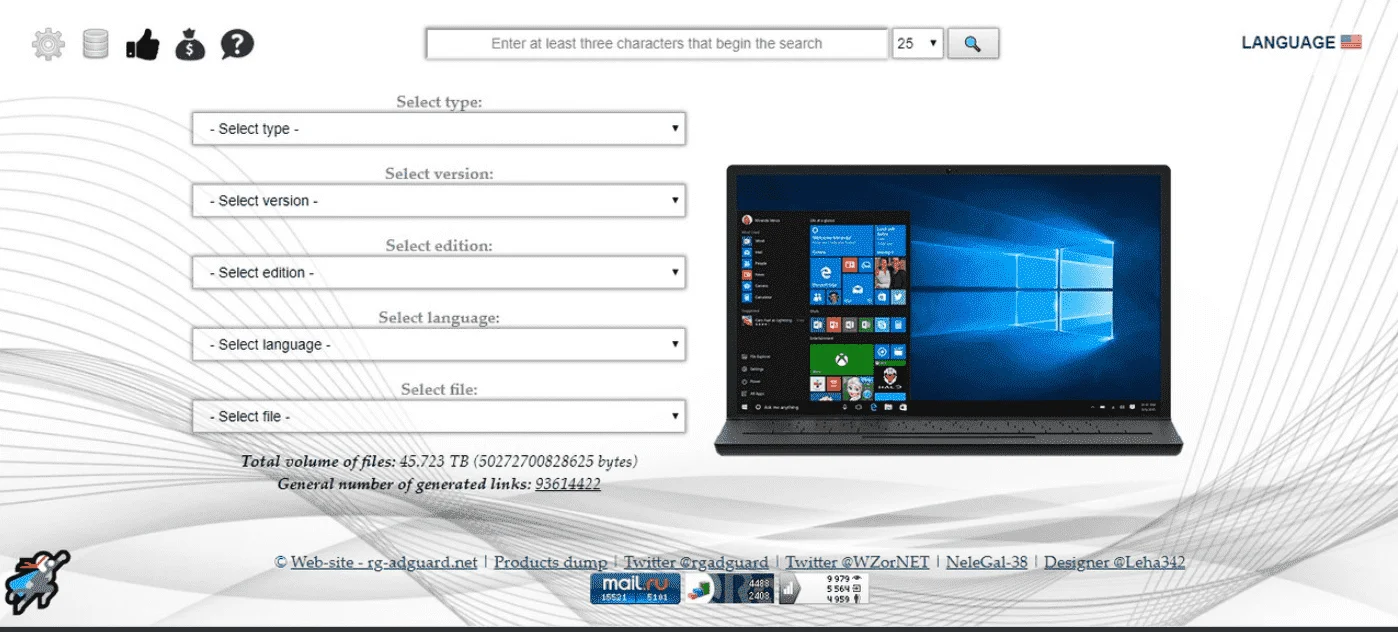This screenshot has width=1398, height=632.
Task: Click the "Total volume of files" text
Action: [318, 461]
